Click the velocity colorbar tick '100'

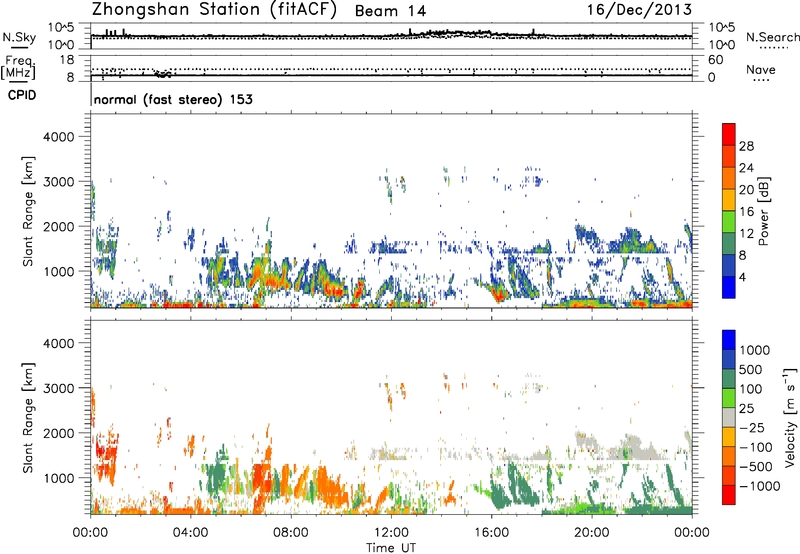coord(751,389)
